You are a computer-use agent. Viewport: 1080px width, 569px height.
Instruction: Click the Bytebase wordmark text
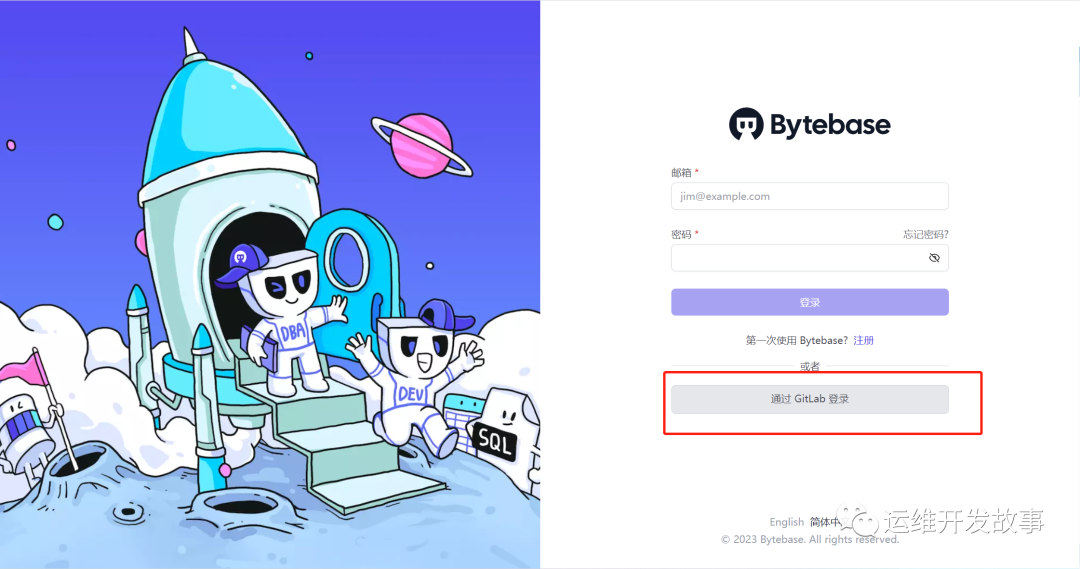pos(830,125)
